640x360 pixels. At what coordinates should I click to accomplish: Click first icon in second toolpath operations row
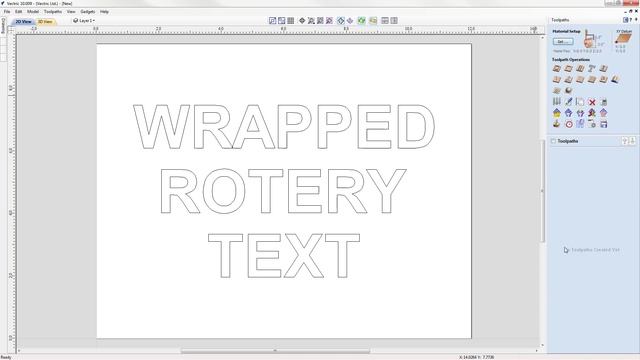tap(557, 80)
